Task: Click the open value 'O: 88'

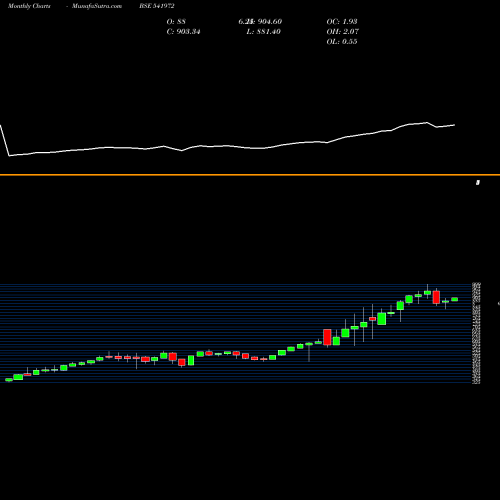Action: 176,22
